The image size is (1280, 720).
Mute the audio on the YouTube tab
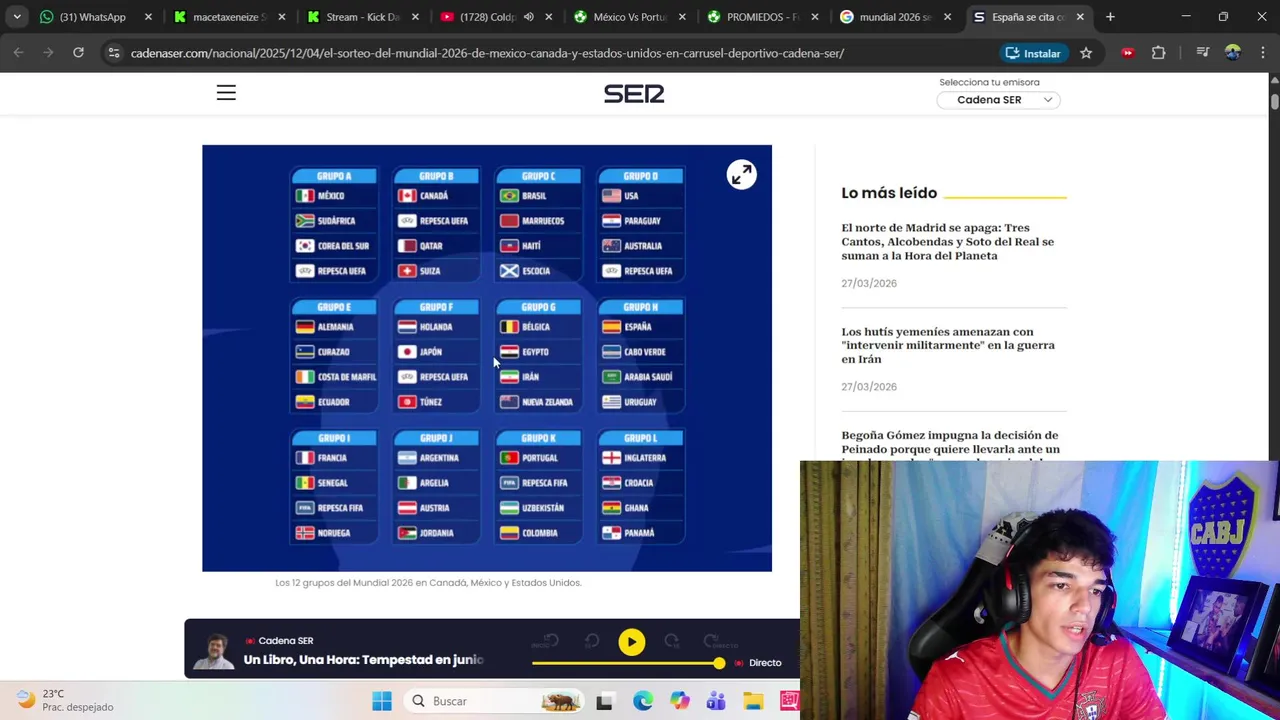pyautogui.click(x=528, y=17)
